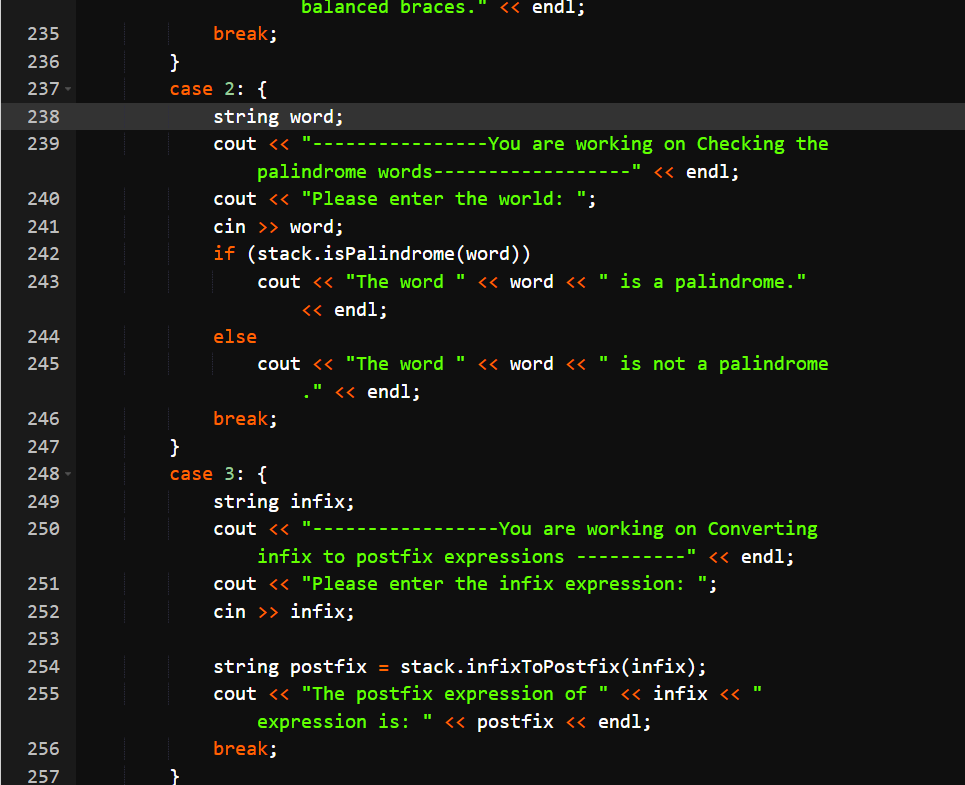Click the string keyword on line 249
The height and width of the screenshot is (785, 965).
coord(245,501)
